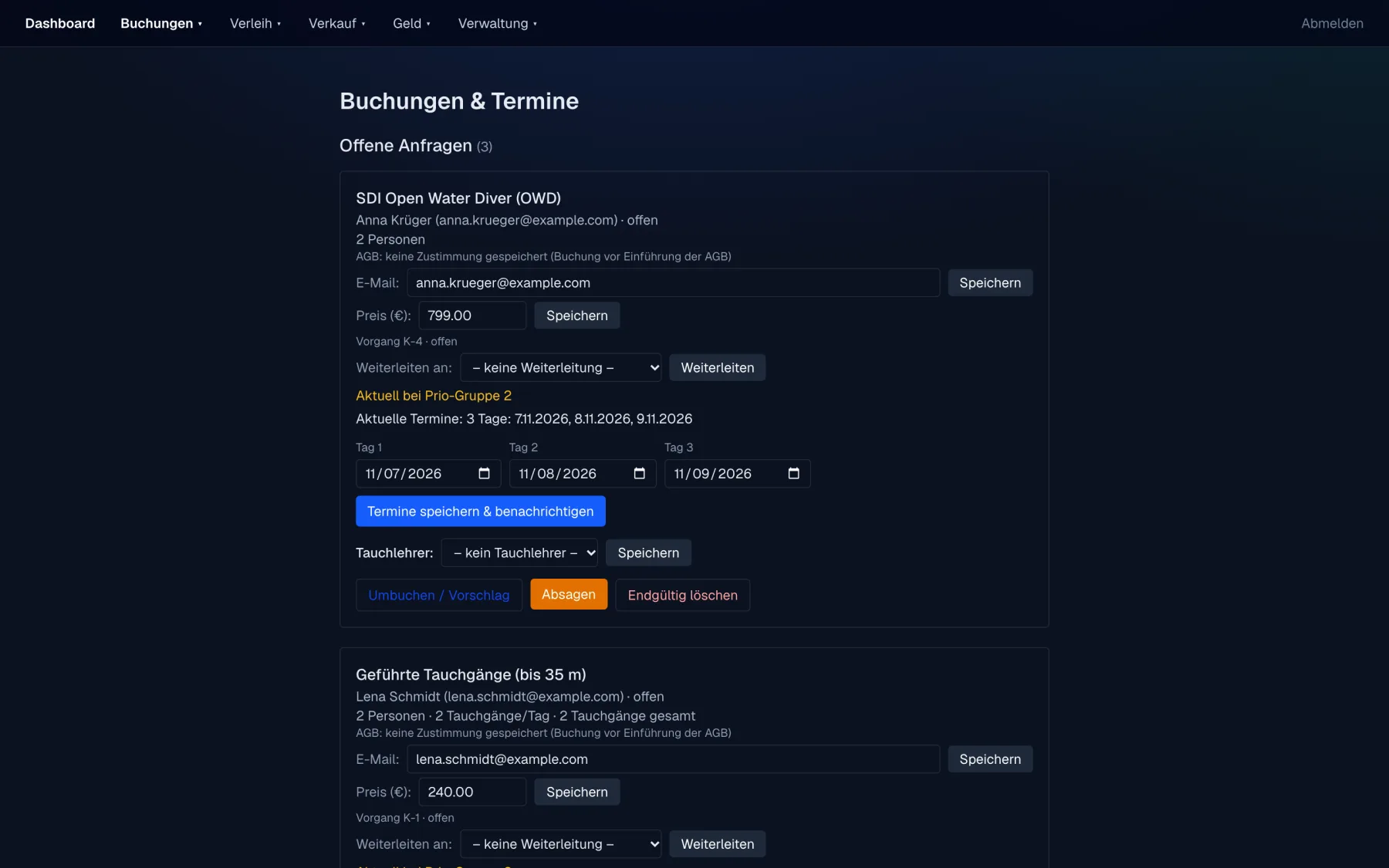This screenshot has height=868, width=1389.
Task: Expand Weiterleiten an dropdown for Anna Krüger
Action: [x=561, y=368]
